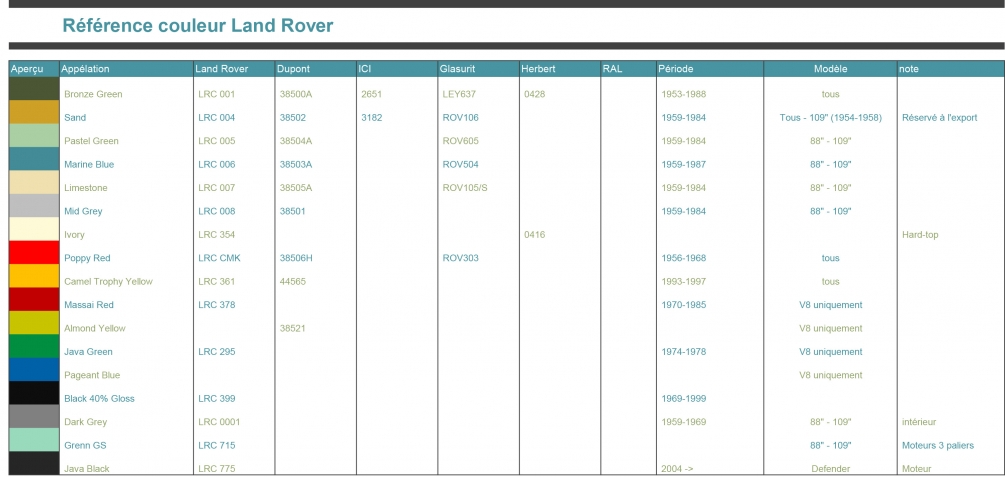
Task: Click the Sand name cell
Action: [75, 118]
